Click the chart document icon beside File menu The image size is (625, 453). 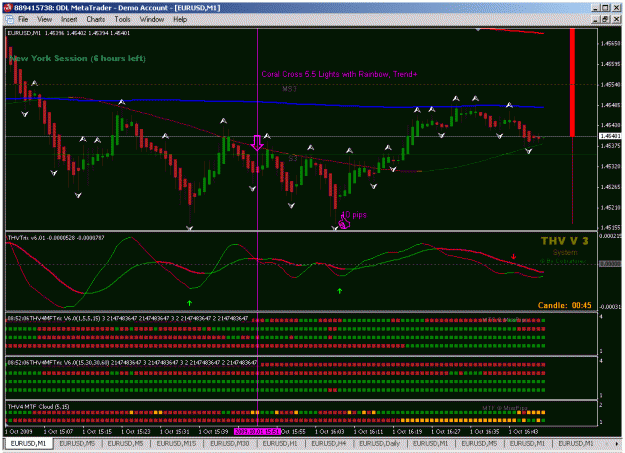tap(9, 19)
